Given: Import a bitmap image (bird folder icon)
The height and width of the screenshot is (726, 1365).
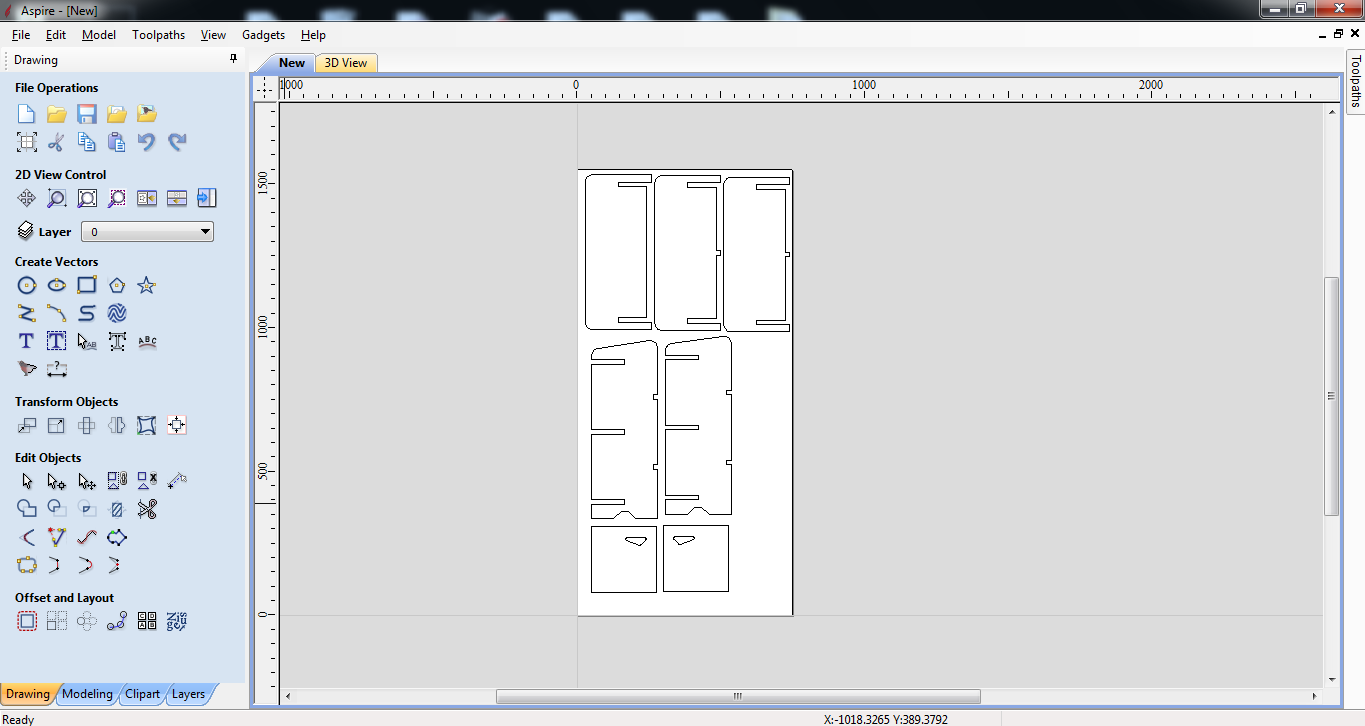Looking at the screenshot, I should click(x=147, y=114).
